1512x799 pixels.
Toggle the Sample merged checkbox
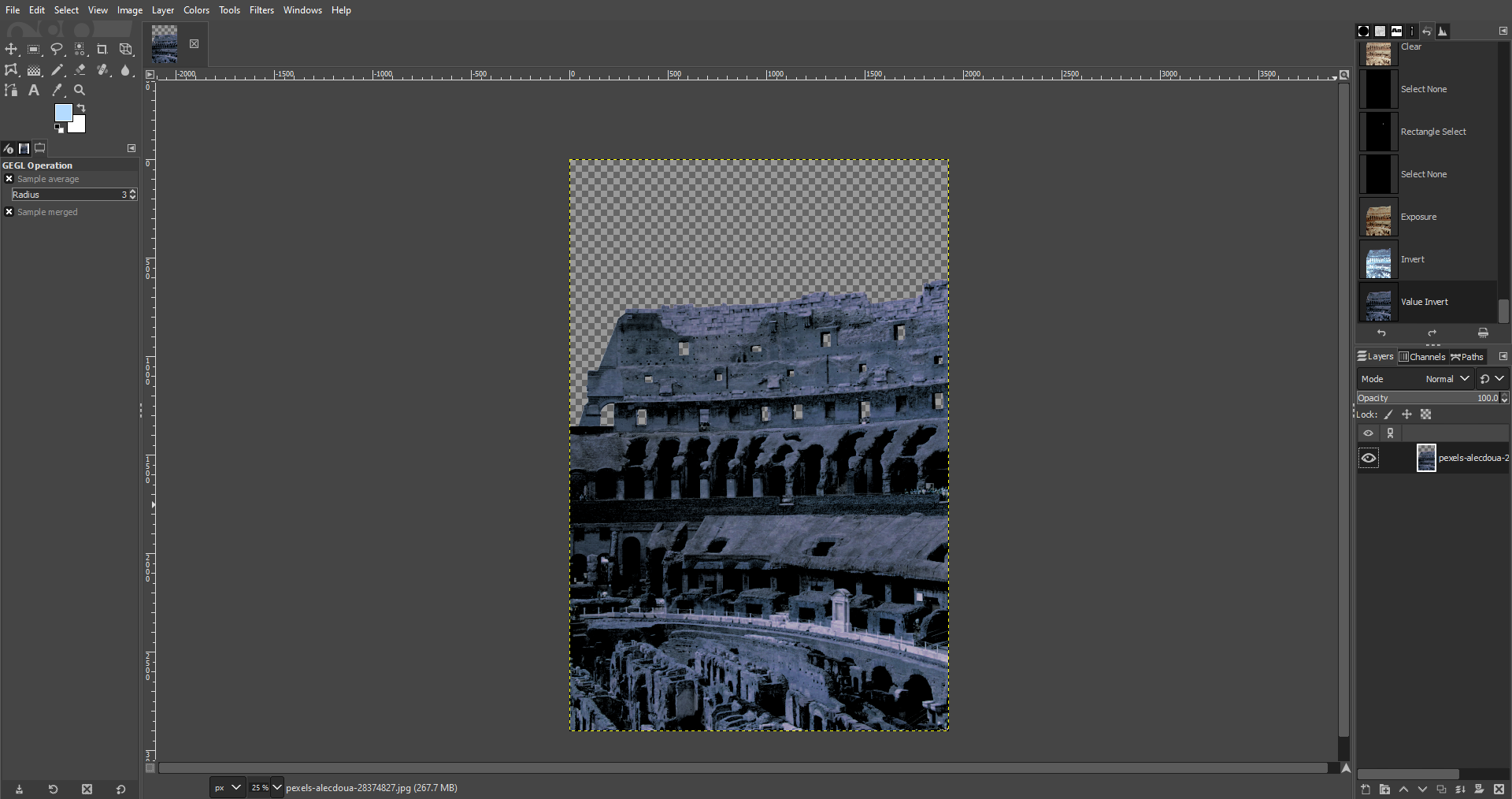[9, 212]
